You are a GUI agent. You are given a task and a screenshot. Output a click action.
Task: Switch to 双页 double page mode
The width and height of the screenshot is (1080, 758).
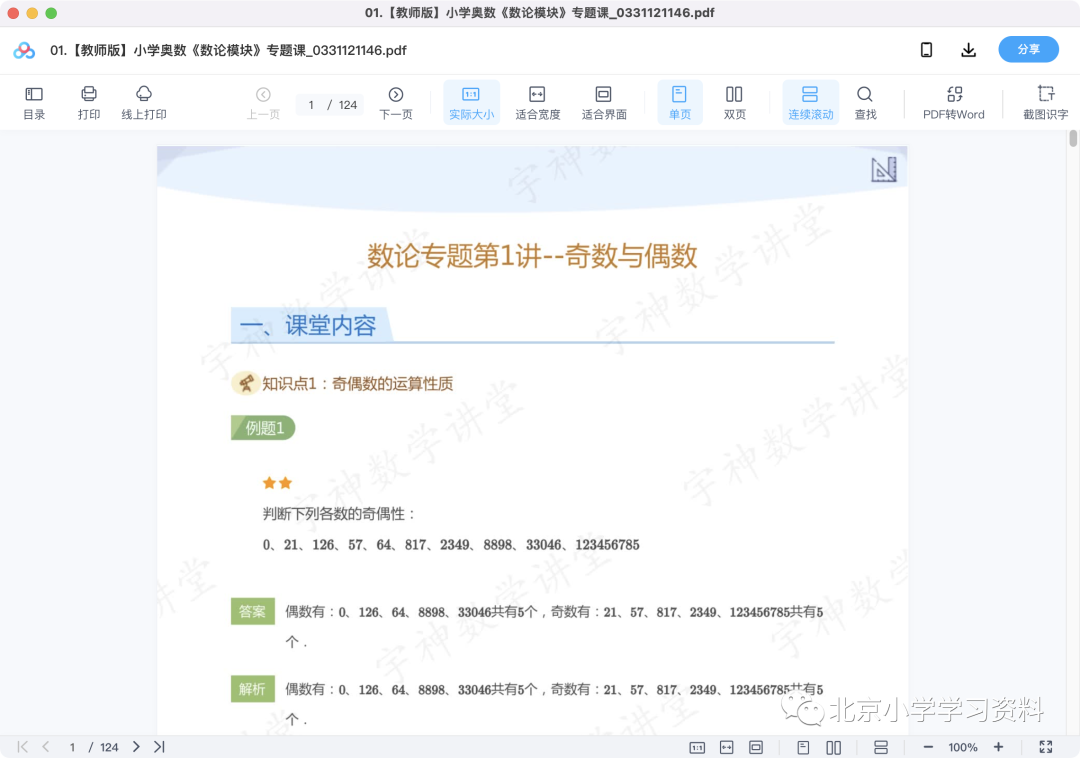tap(734, 103)
